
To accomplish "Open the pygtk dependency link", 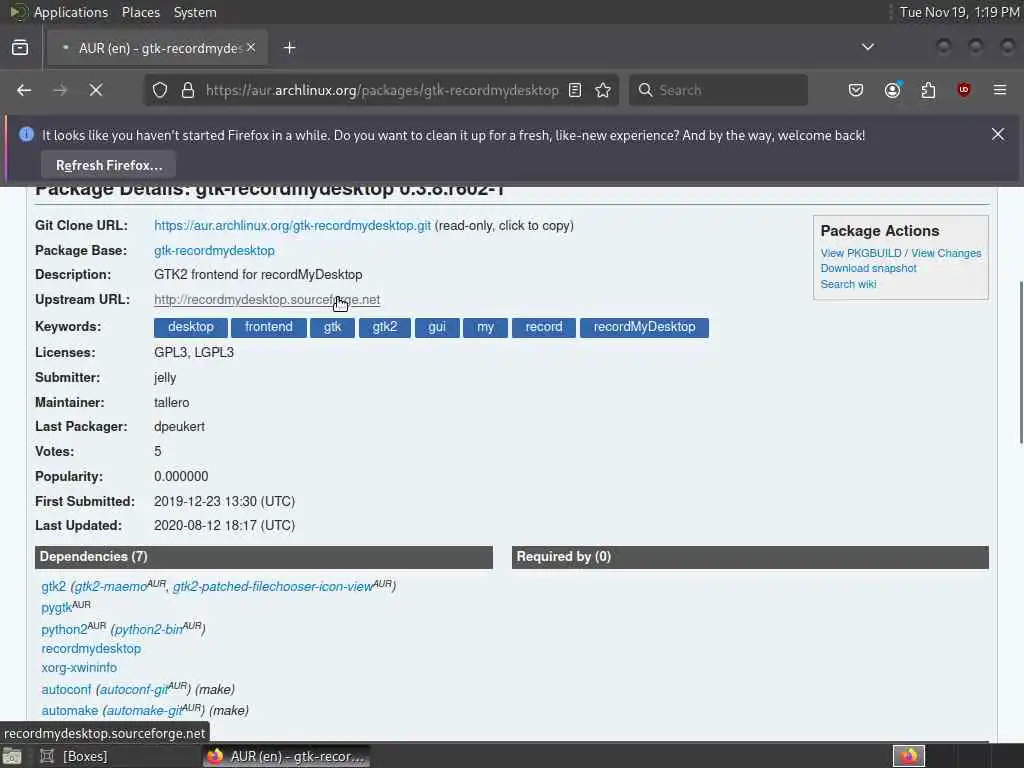I will tap(56, 608).
